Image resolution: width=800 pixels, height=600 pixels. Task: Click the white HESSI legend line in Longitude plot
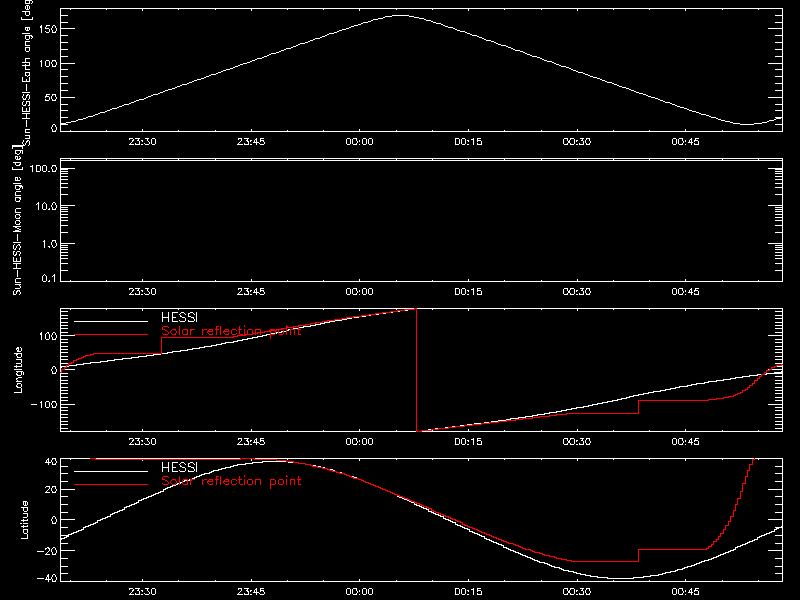(111, 321)
